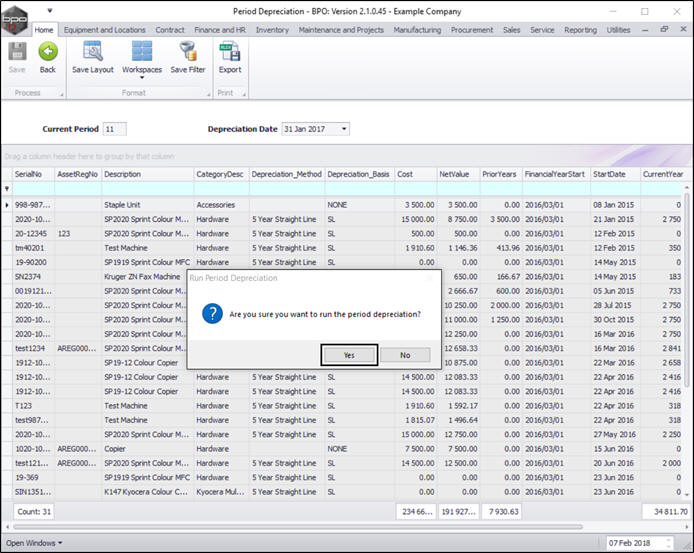Image resolution: width=694 pixels, height=553 pixels.
Task: Open the Finance and HR tab
Action: tap(220, 30)
